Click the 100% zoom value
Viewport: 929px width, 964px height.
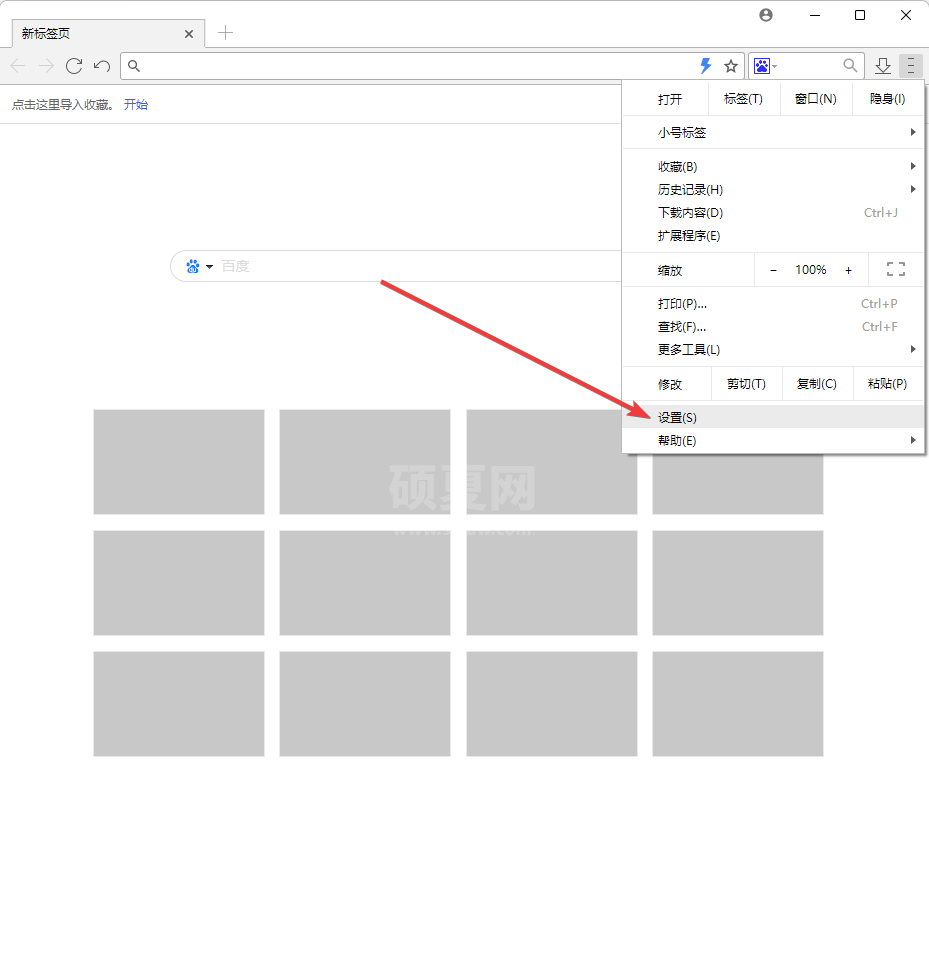point(810,270)
